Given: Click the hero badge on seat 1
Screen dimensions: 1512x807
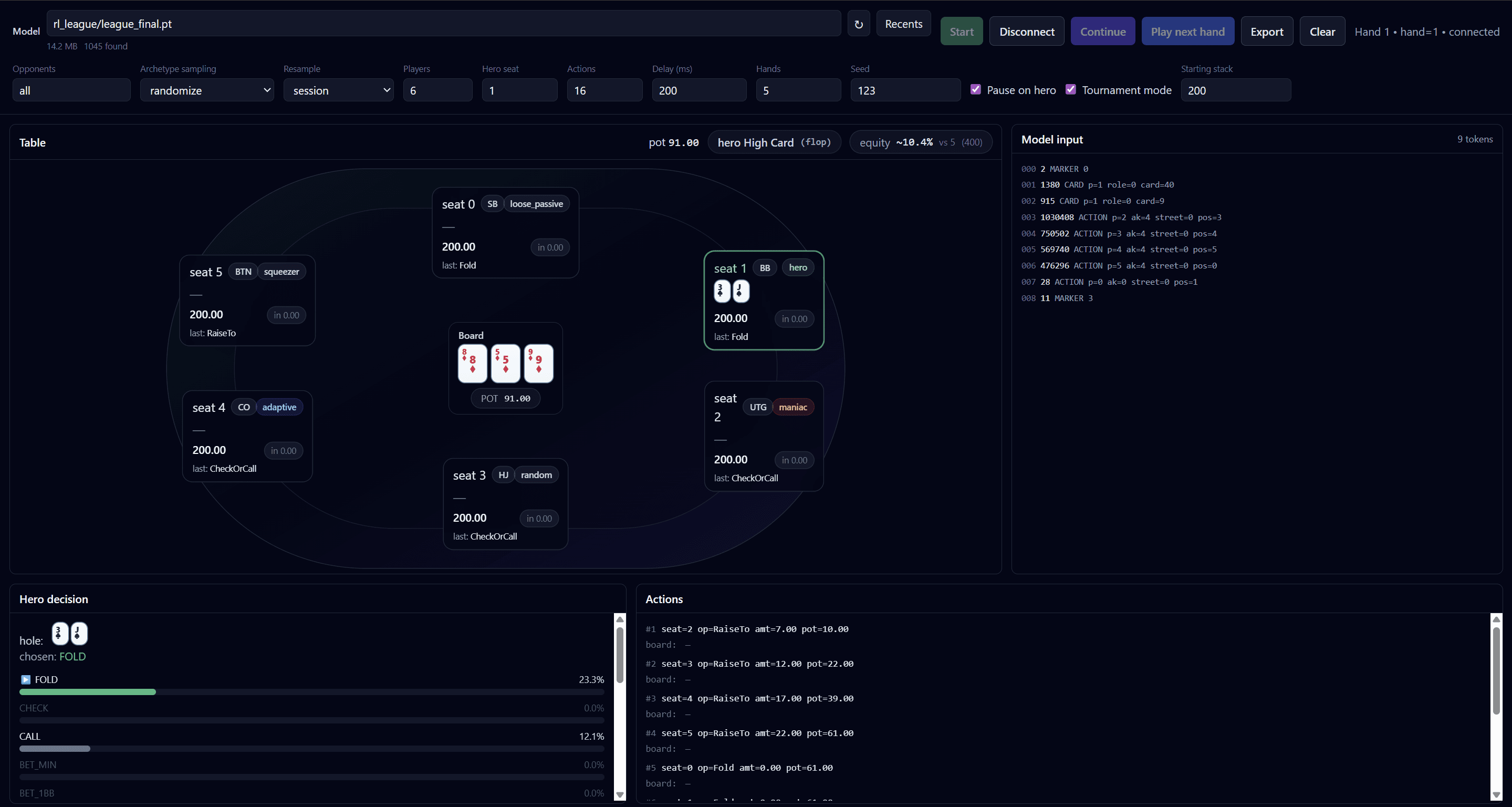Looking at the screenshot, I should pyautogui.click(x=798, y=267).
